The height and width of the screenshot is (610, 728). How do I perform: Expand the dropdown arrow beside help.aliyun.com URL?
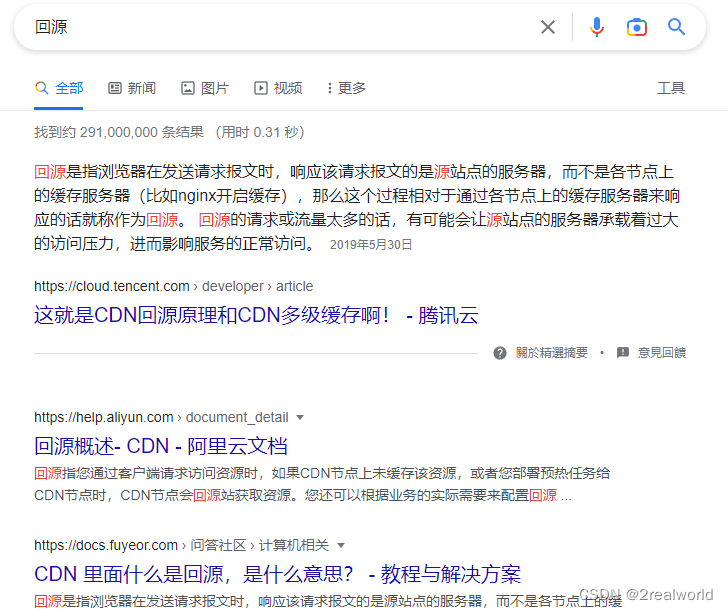pos(300,417)
